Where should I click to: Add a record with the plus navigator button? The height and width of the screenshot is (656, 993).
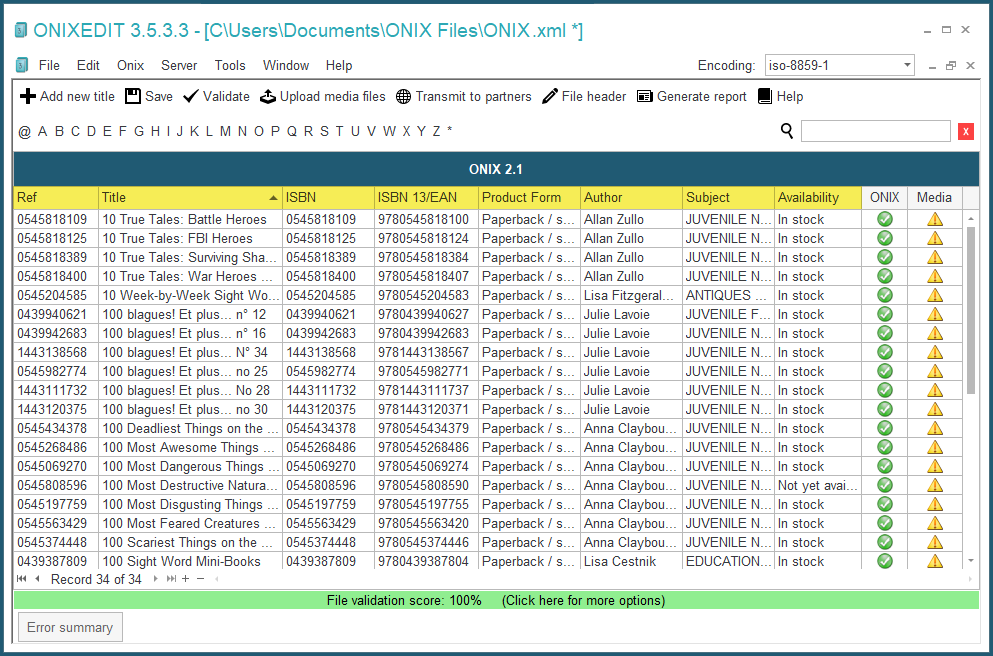[x=186, y=579]
